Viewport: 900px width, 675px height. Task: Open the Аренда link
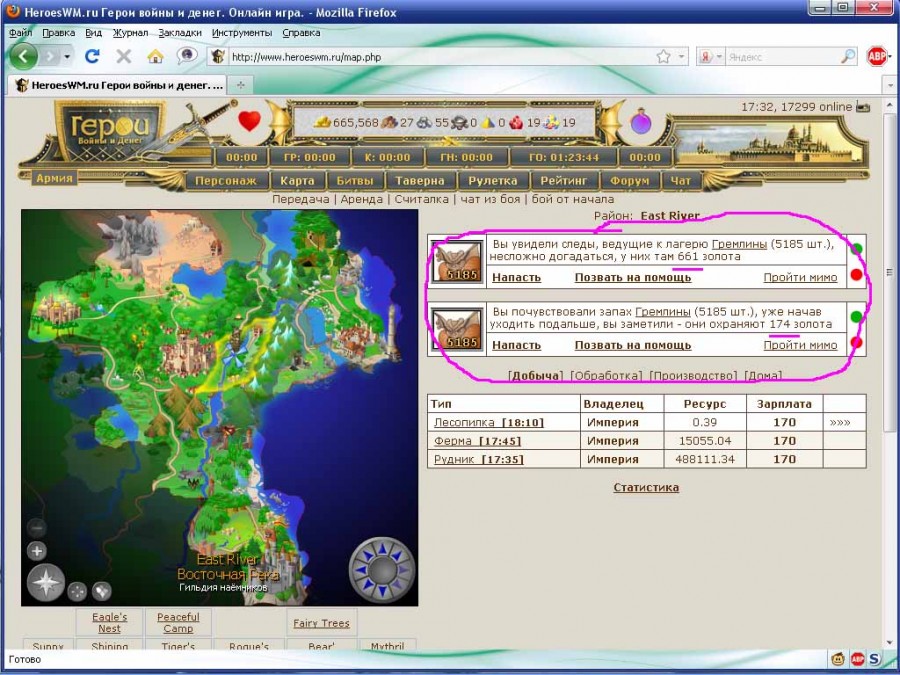pyautogui.click(x=362, y=199)
